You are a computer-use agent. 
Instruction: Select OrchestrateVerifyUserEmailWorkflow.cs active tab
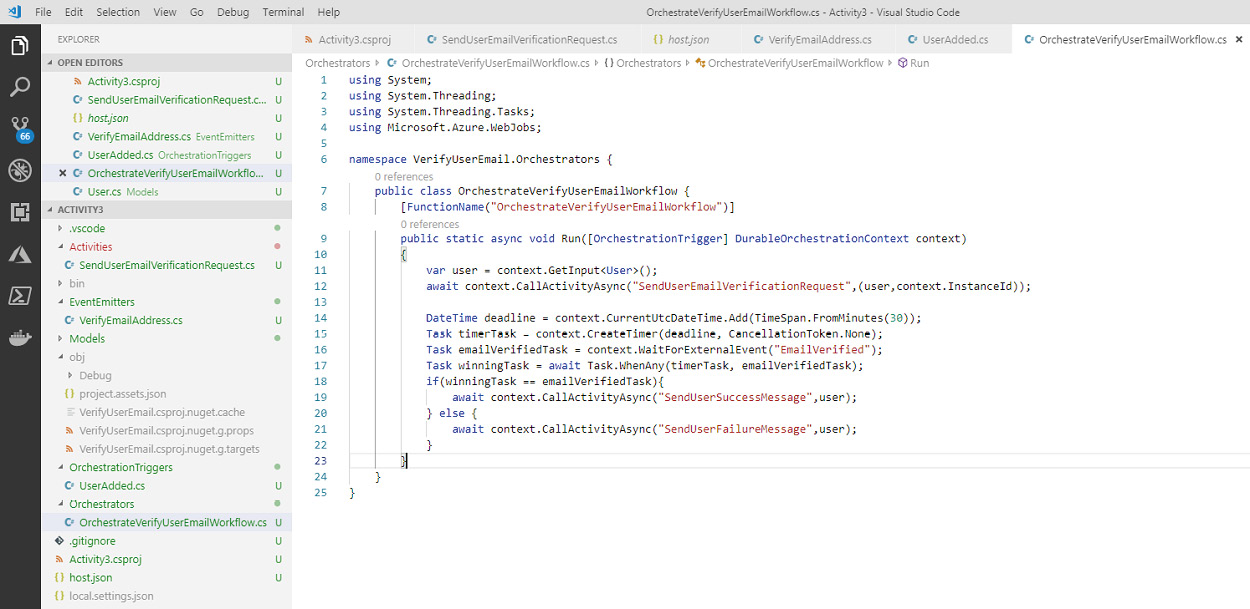(1131, 40)
